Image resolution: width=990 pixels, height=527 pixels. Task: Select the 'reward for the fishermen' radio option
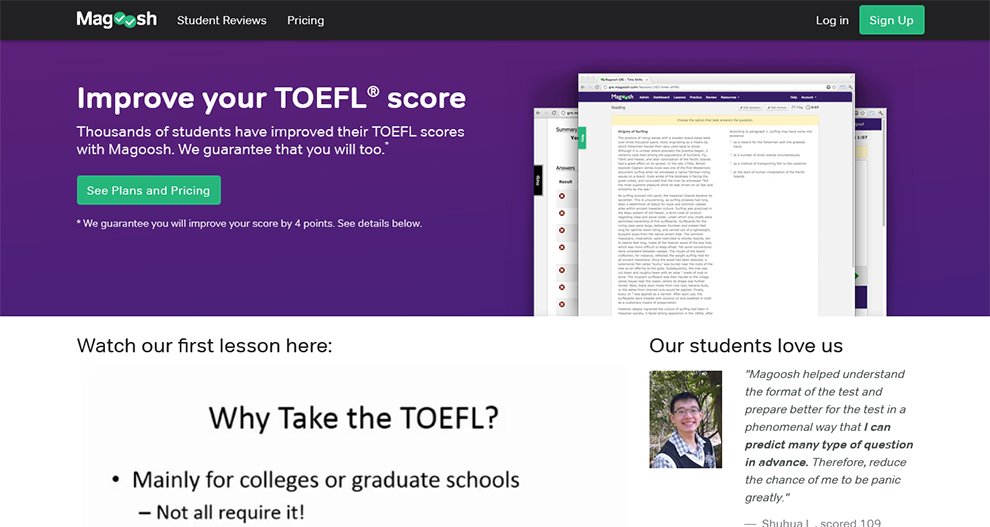[732, 144]
